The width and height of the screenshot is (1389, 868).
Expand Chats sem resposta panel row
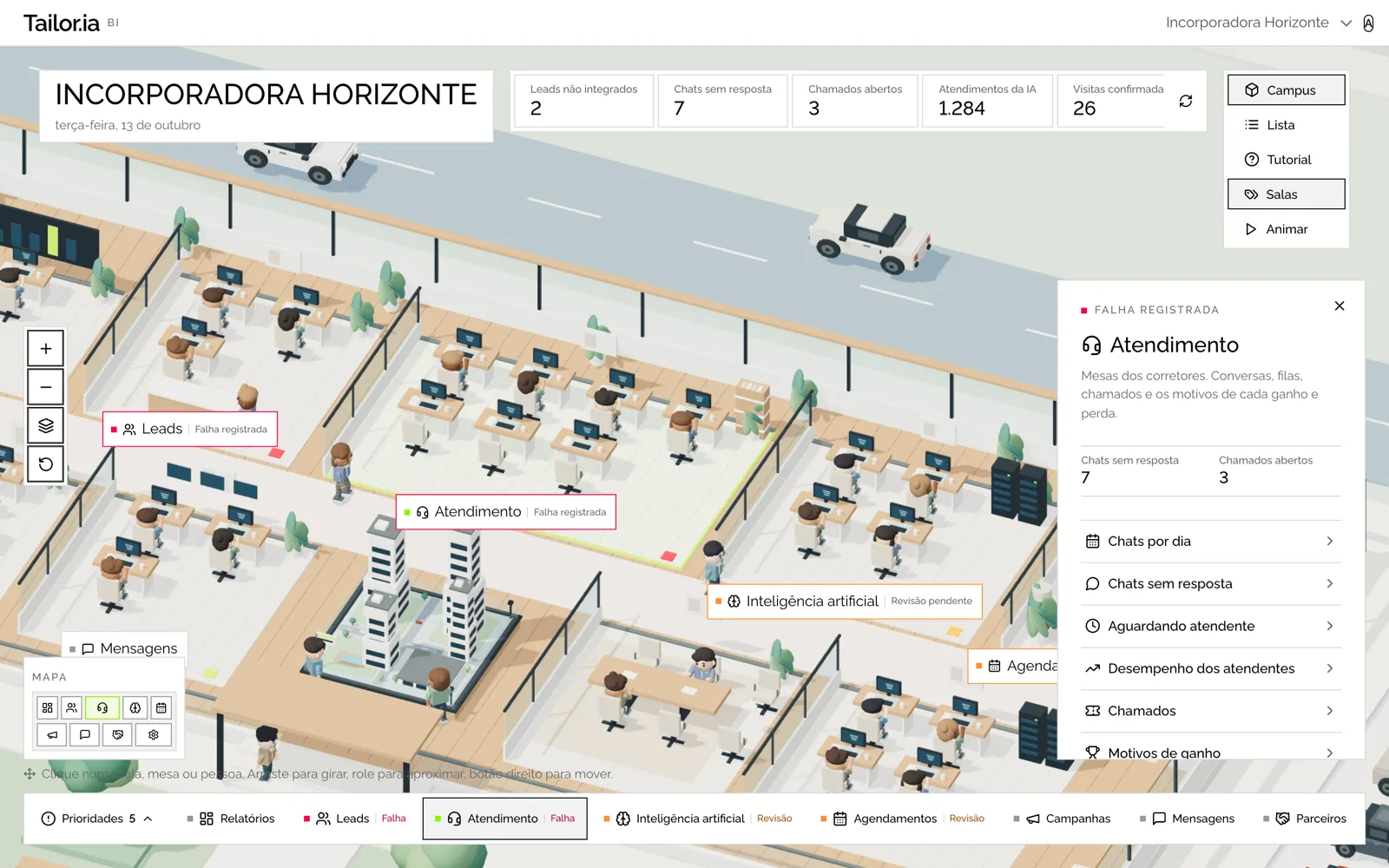(1211, 584)
